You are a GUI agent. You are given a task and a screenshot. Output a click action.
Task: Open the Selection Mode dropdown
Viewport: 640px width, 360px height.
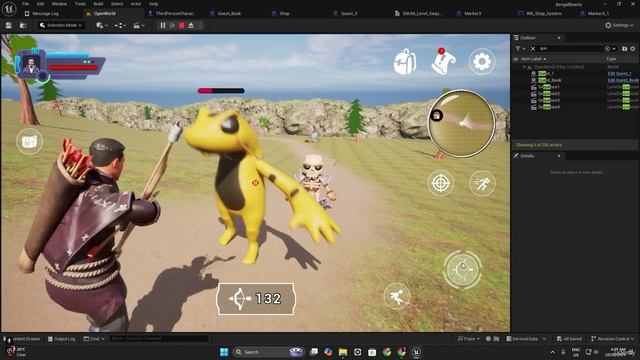click(x=61, y=25)
